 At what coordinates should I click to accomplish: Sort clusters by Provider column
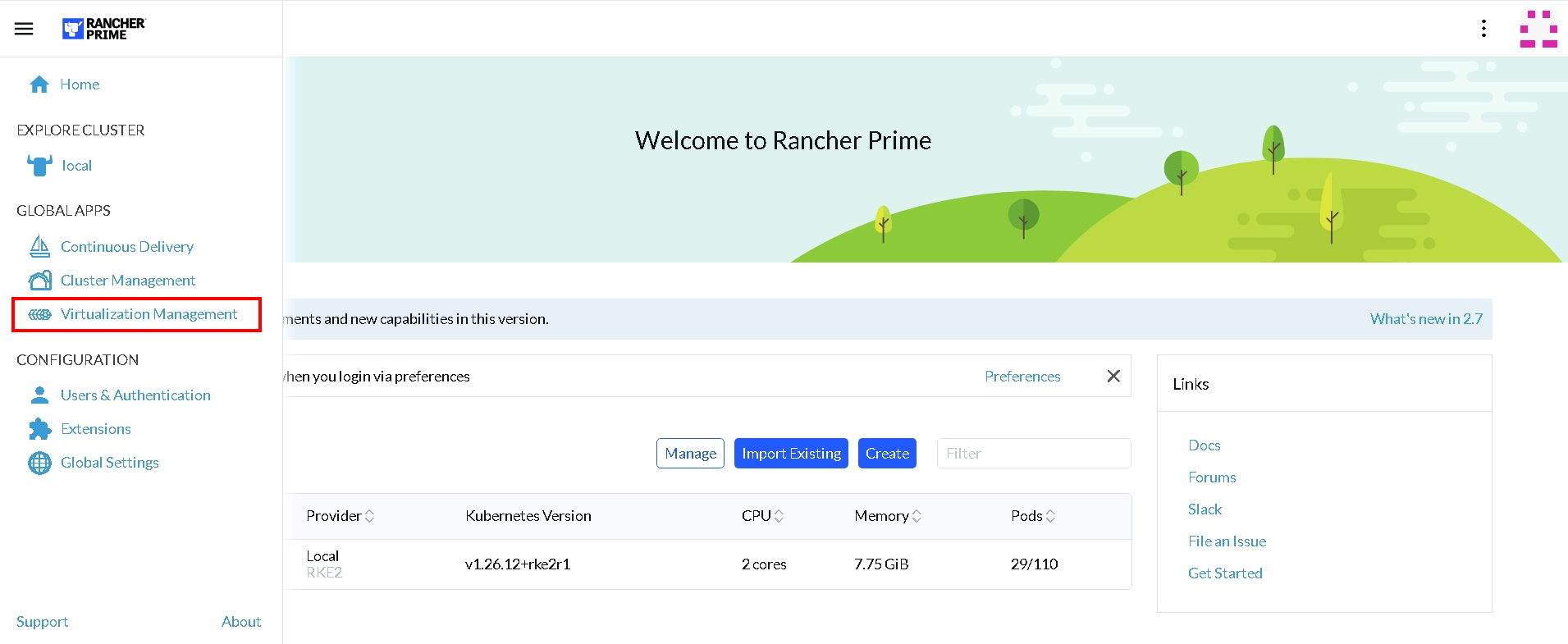pos(340,516)
